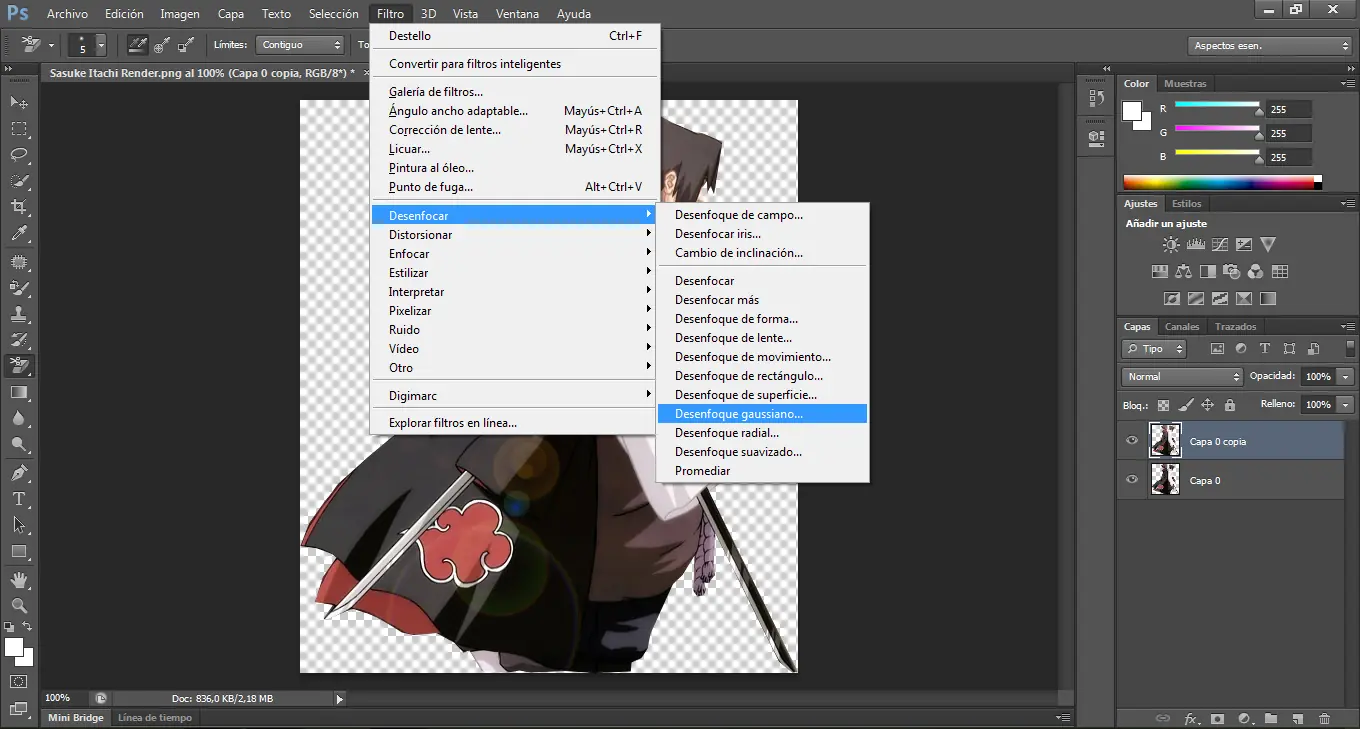Screen dimensions: 1360x729
Task: Pick a color from the spectrum ramp
Action: [1222, 182]
